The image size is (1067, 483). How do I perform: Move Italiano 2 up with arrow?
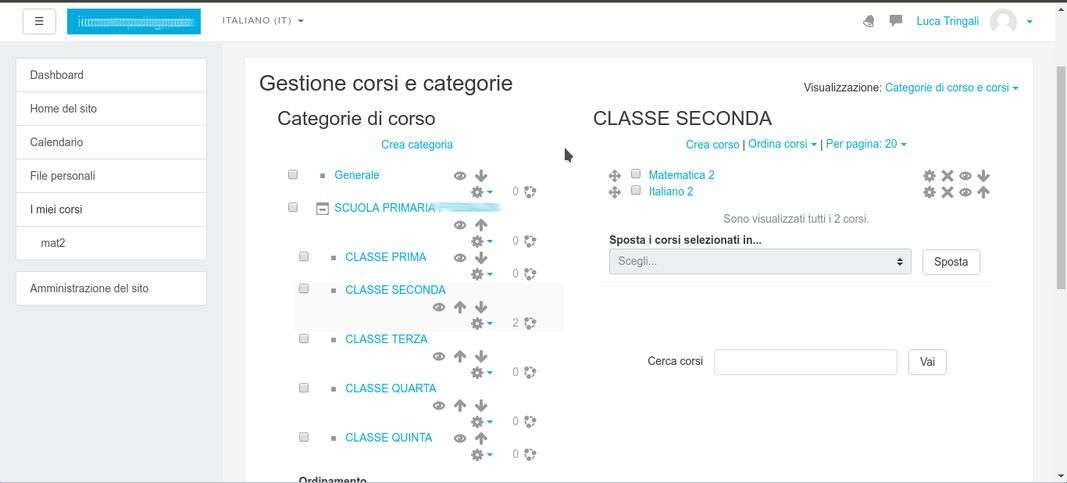tap(983, 192)
